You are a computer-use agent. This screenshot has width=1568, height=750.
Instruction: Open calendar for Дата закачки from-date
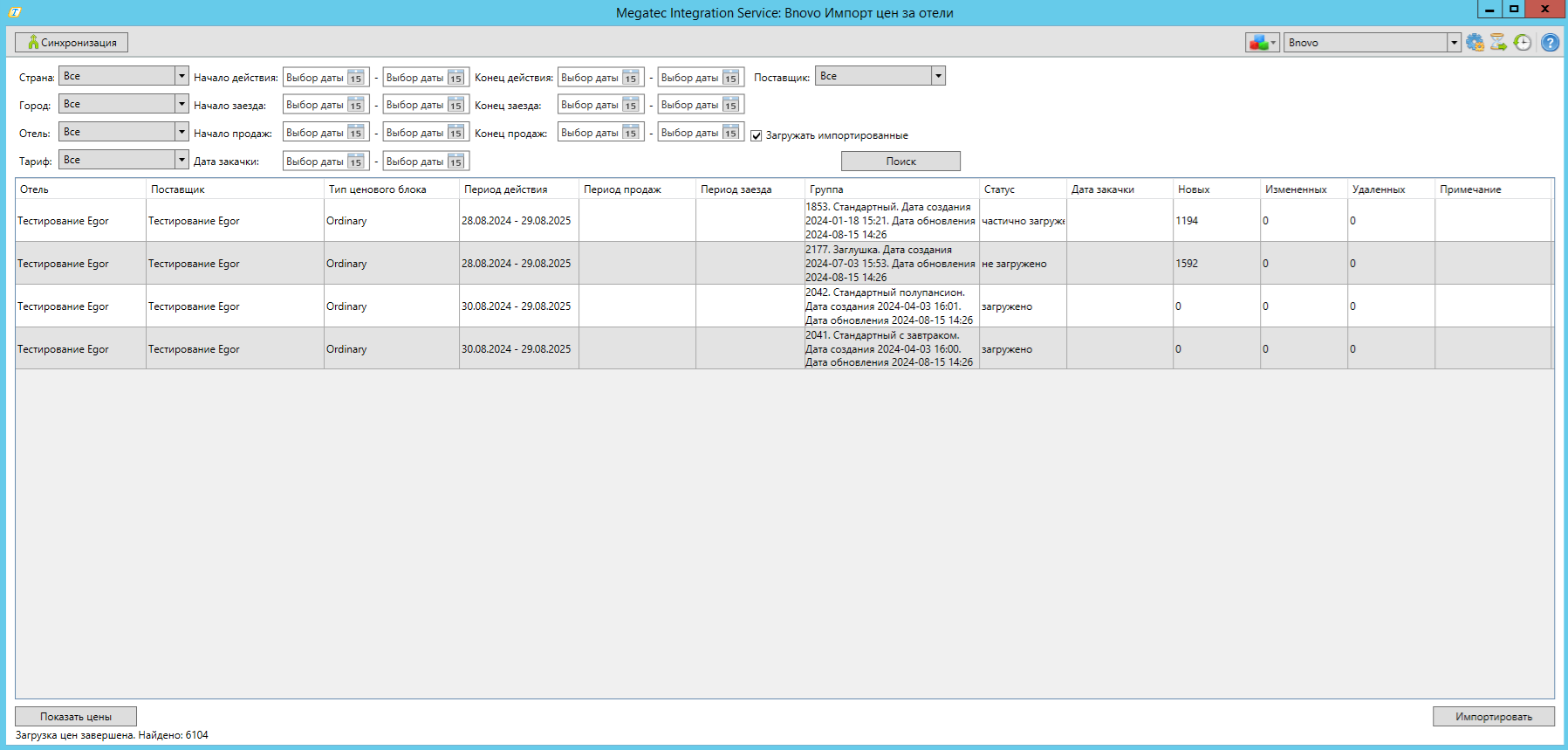[x=355, y=162]
